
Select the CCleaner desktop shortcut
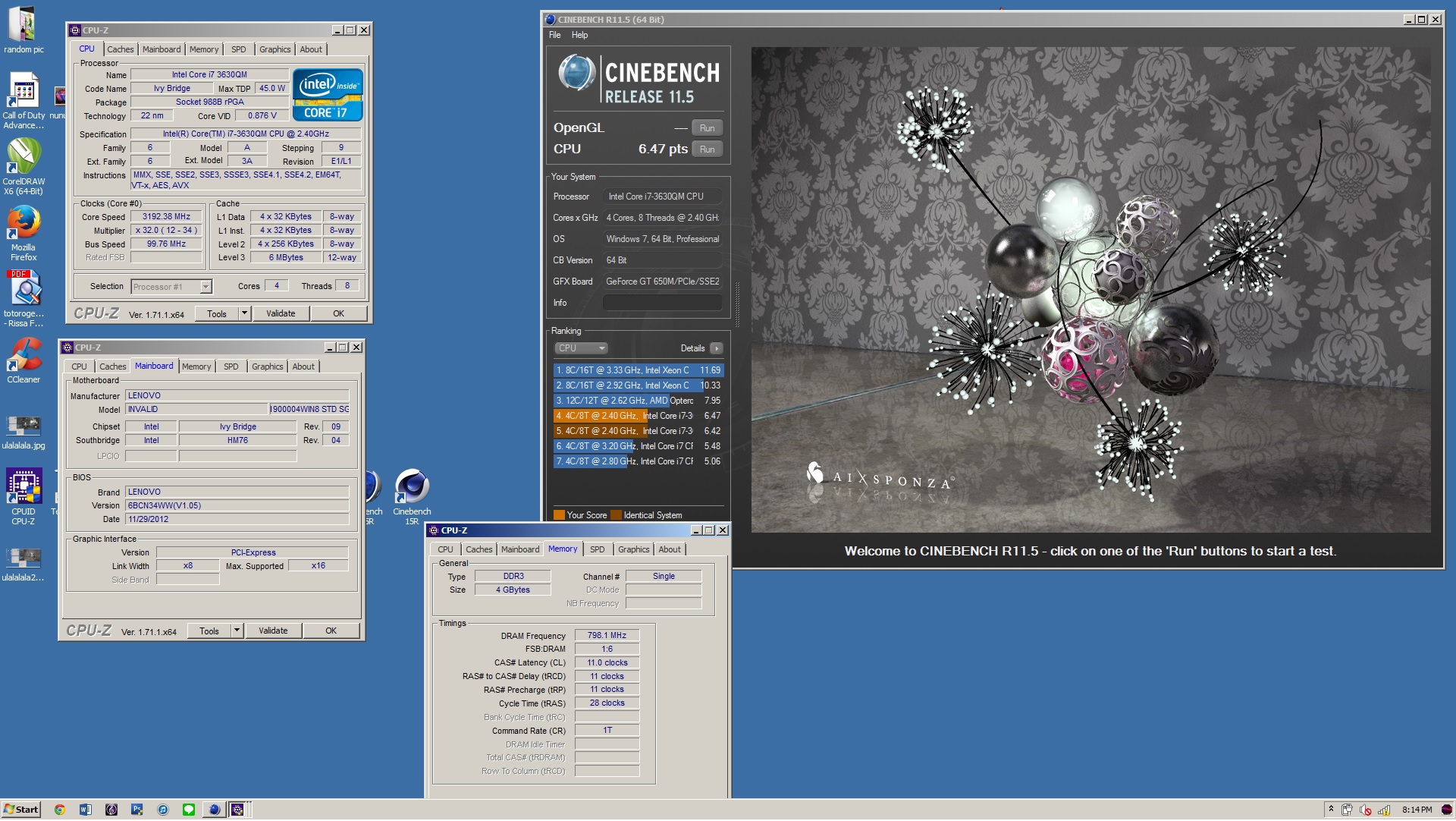click(24, 360)
